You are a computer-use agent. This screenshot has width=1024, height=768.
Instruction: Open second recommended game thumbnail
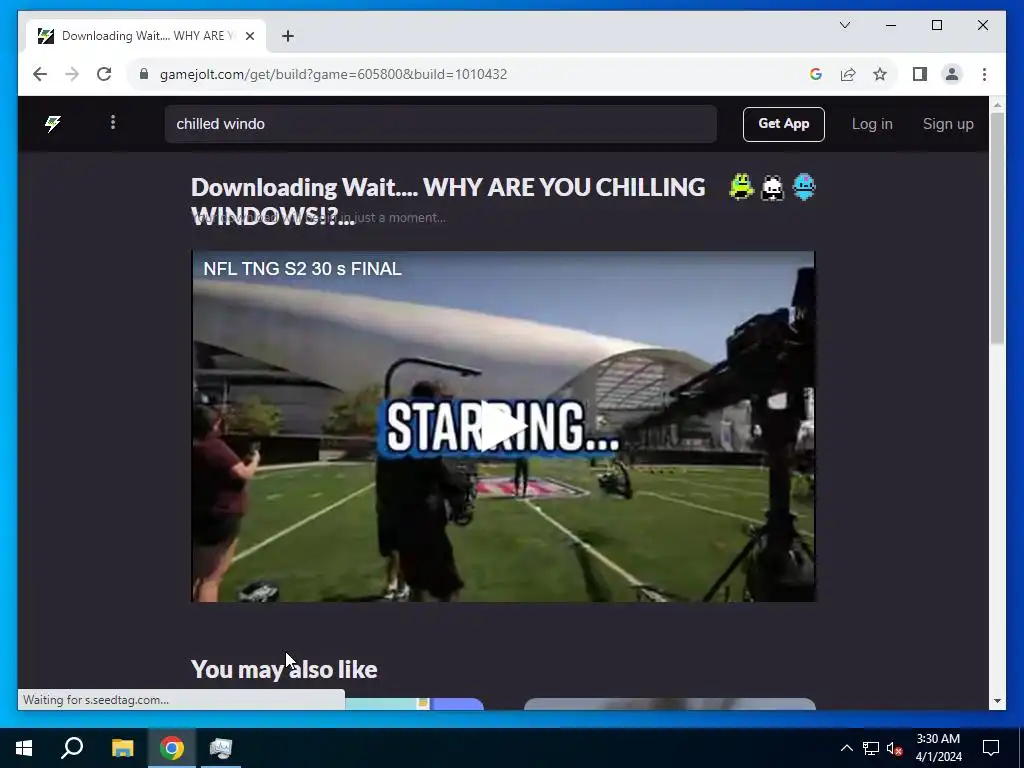point(669,703)
